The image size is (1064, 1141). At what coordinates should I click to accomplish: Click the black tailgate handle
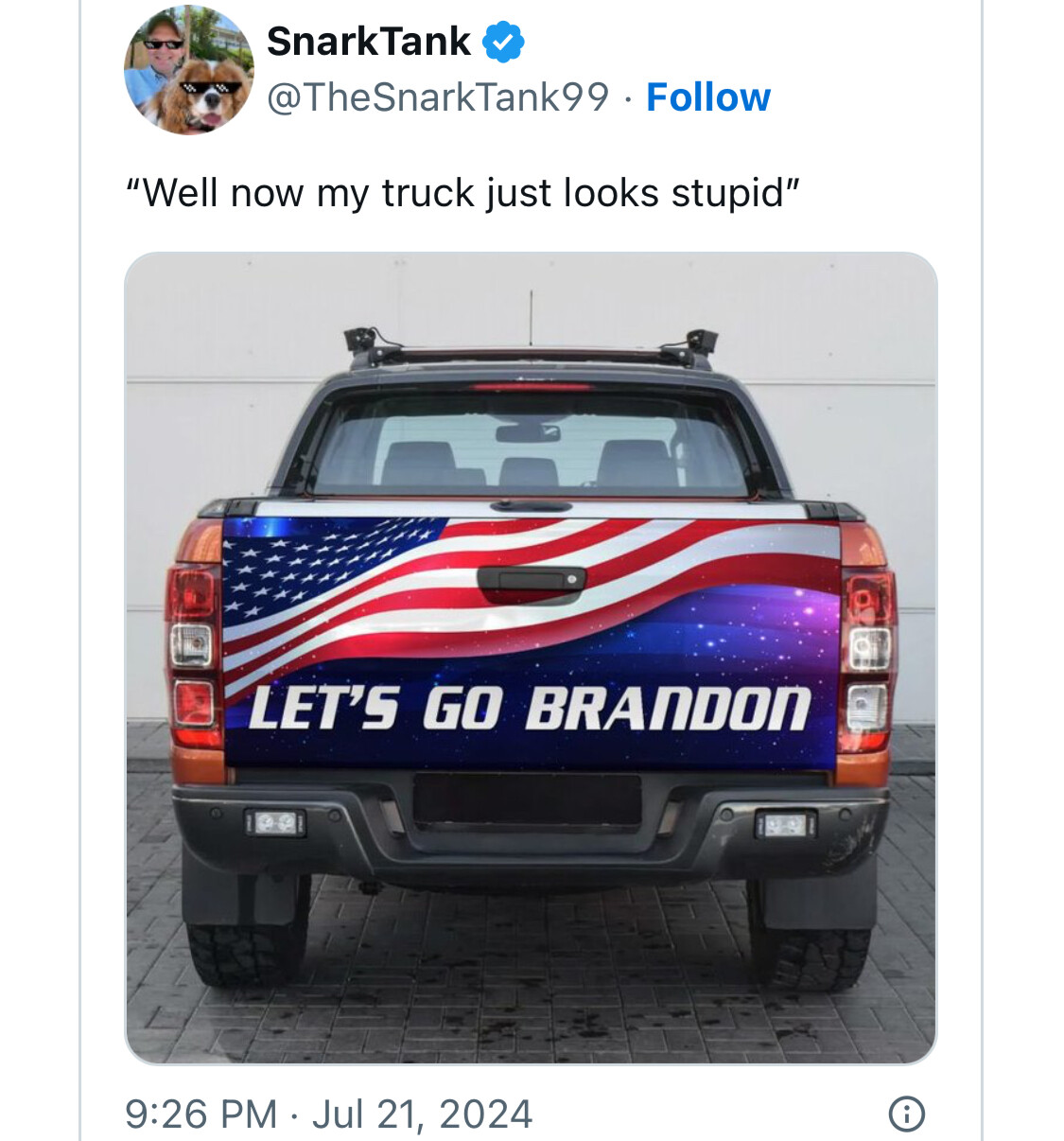tap(530, 580)
